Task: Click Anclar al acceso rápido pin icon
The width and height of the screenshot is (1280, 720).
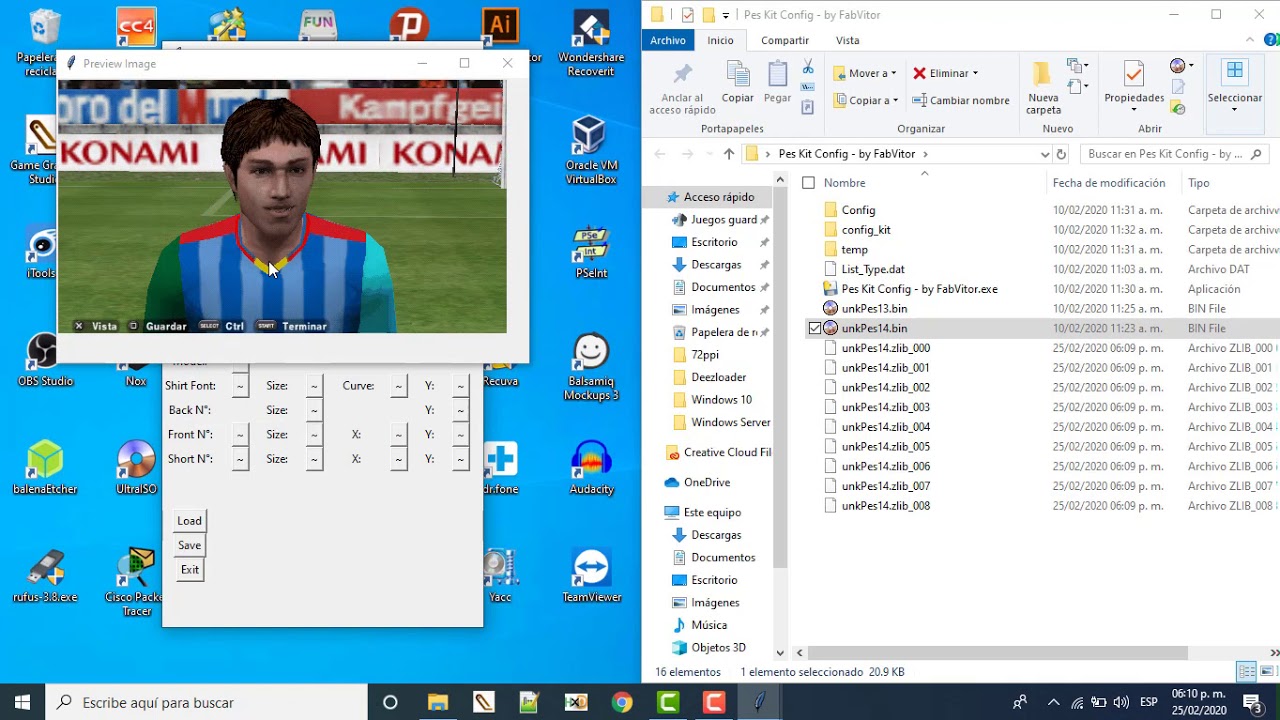Action: [682, 76]
